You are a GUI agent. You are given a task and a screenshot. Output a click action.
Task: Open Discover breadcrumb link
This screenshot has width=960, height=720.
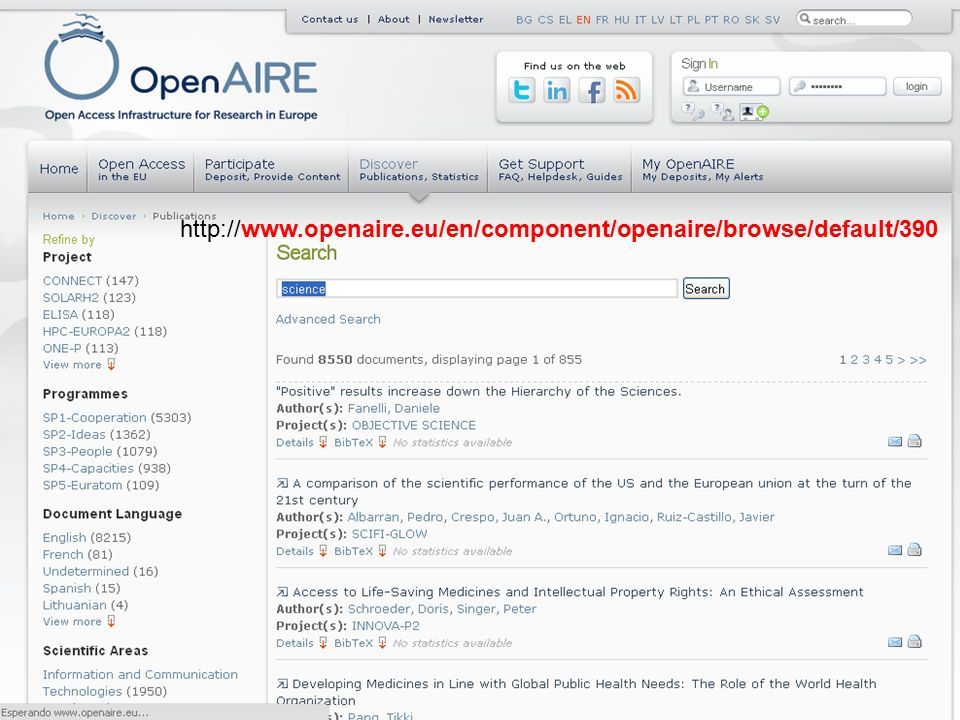(114, 216)
